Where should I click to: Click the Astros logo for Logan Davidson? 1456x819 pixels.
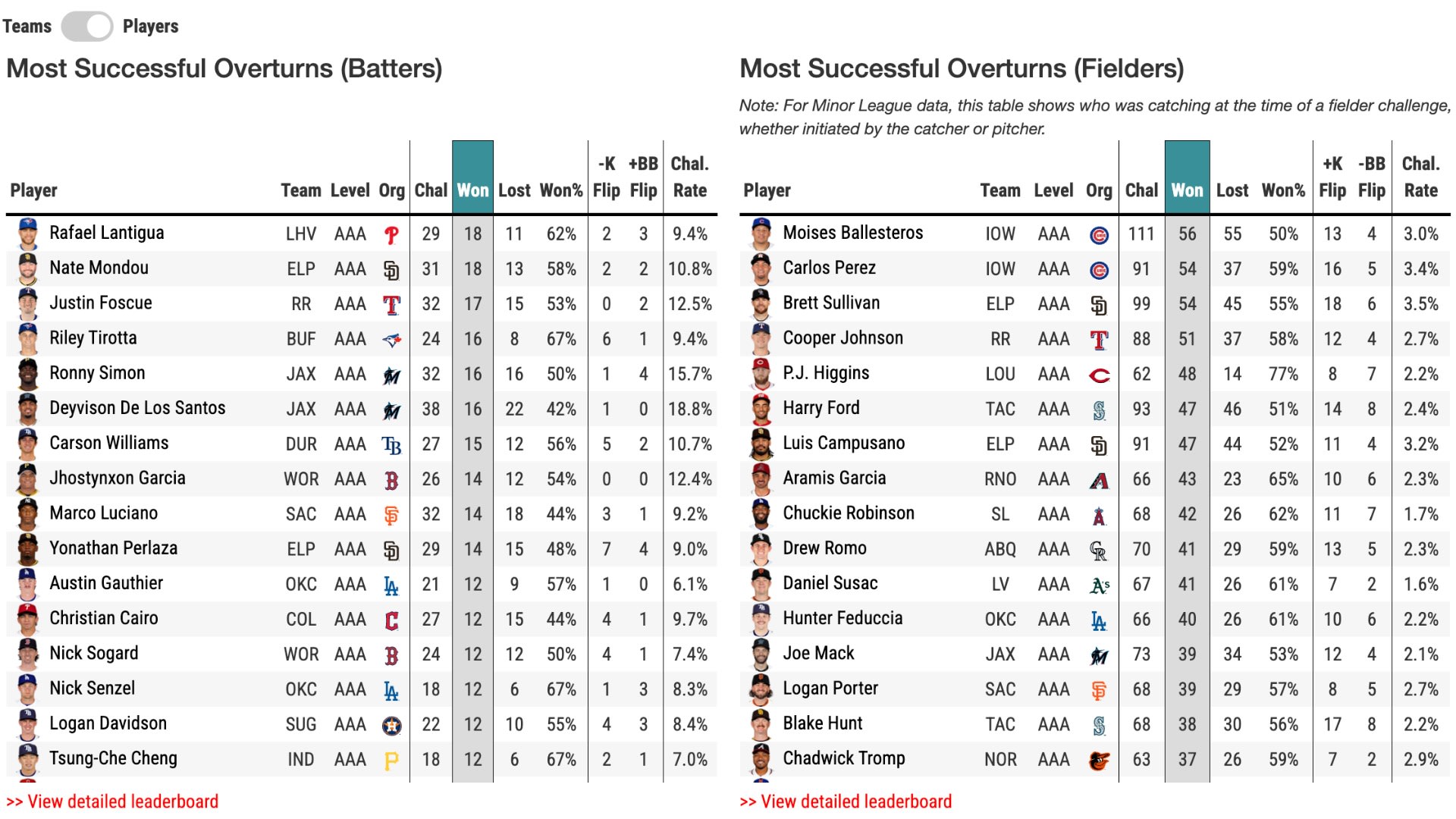(391, 726)
